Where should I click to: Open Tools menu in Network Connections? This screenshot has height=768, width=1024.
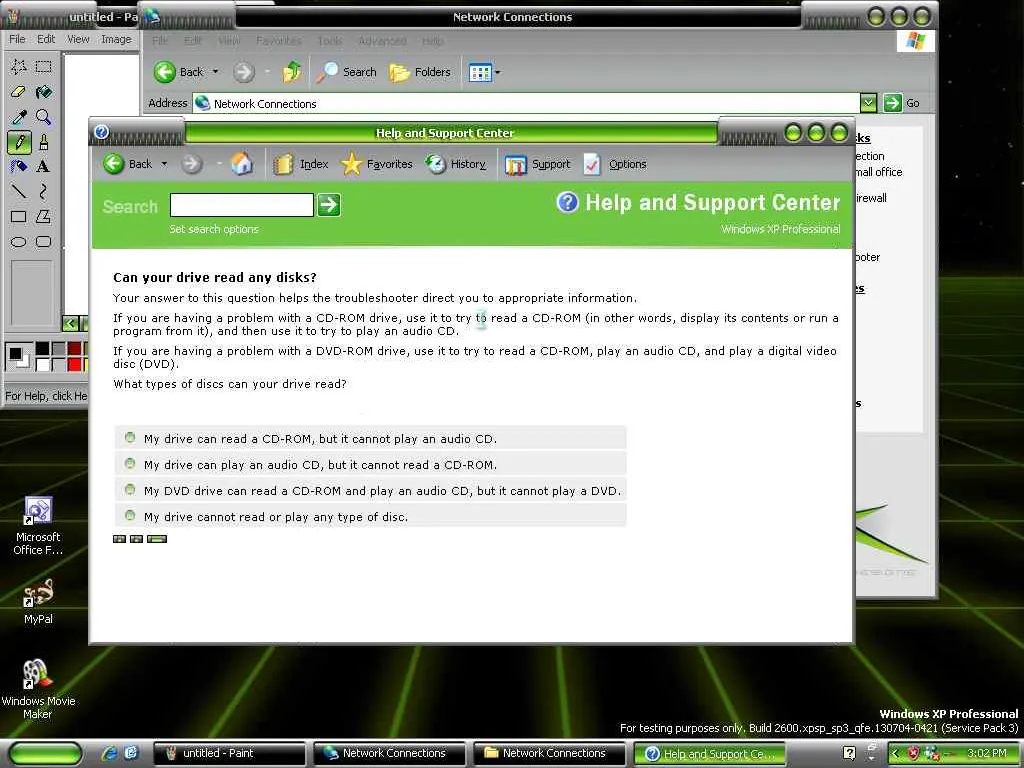click(x=330, y=41)
